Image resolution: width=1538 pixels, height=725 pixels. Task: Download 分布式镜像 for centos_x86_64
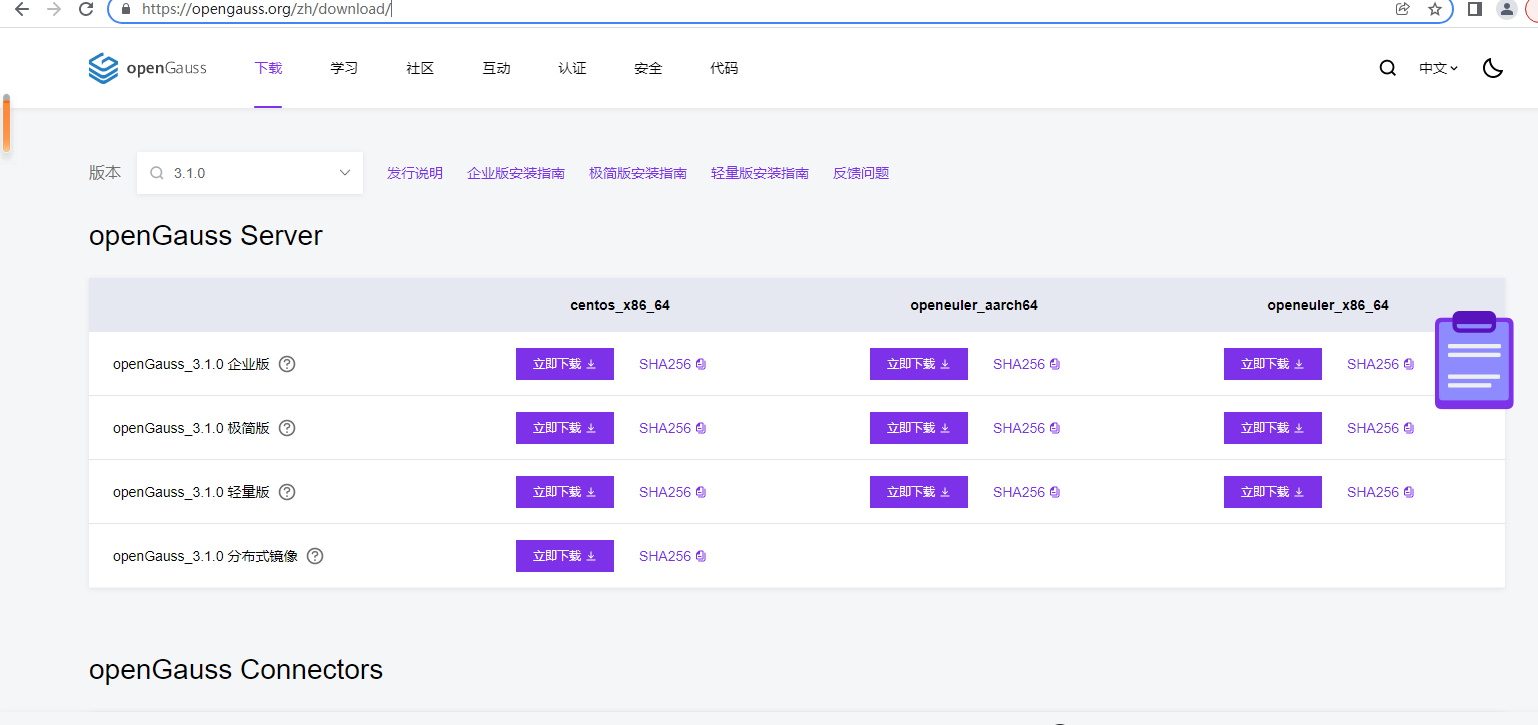[565, 556]
